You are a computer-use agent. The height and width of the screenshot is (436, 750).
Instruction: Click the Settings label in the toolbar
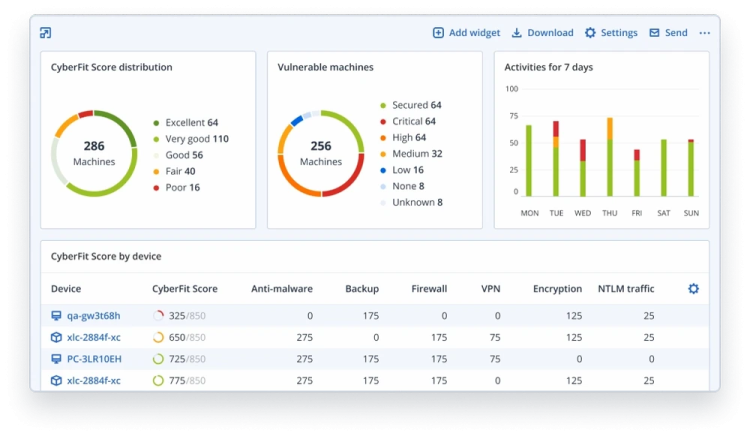click(x=619, y=33)
